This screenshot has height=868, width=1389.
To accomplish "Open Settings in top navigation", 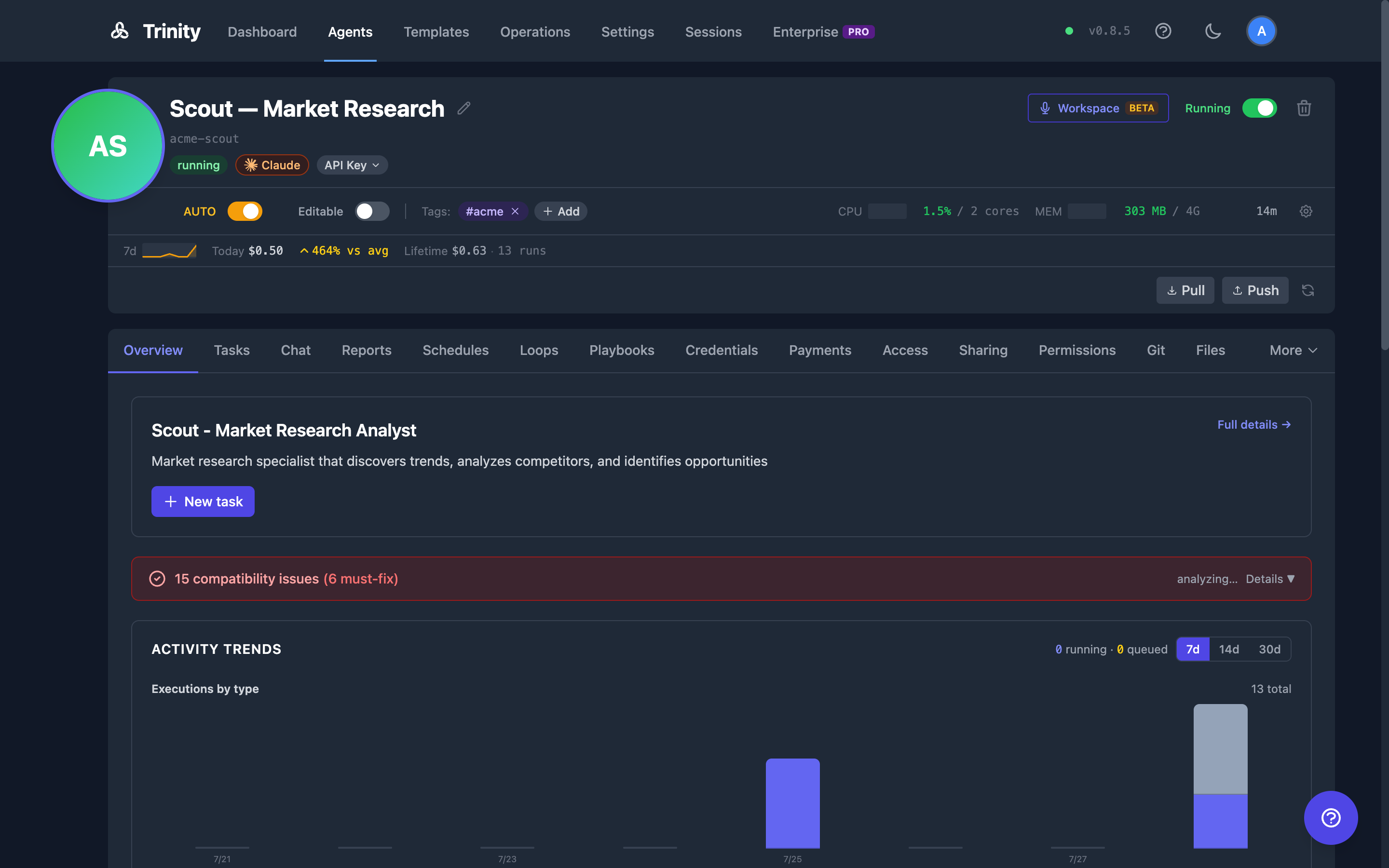I will click(627, 31).
